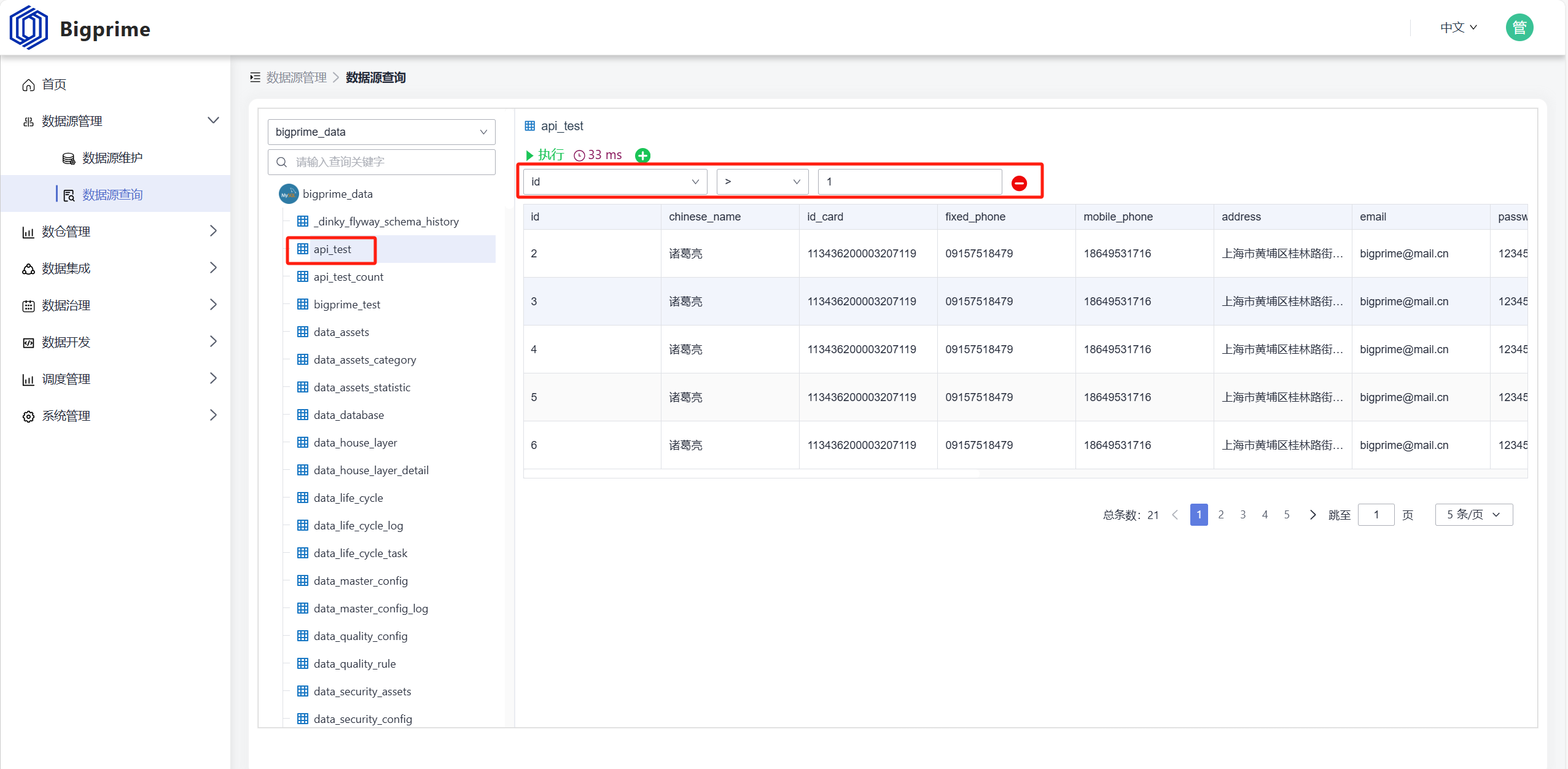Open the 5 条/页 page size dropdown
This screenshot has width=1568, height=769.
point(1473,515)
